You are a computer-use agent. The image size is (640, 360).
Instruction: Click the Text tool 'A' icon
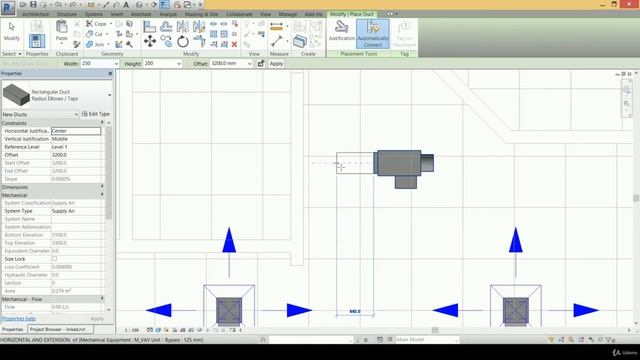(126, 4)
